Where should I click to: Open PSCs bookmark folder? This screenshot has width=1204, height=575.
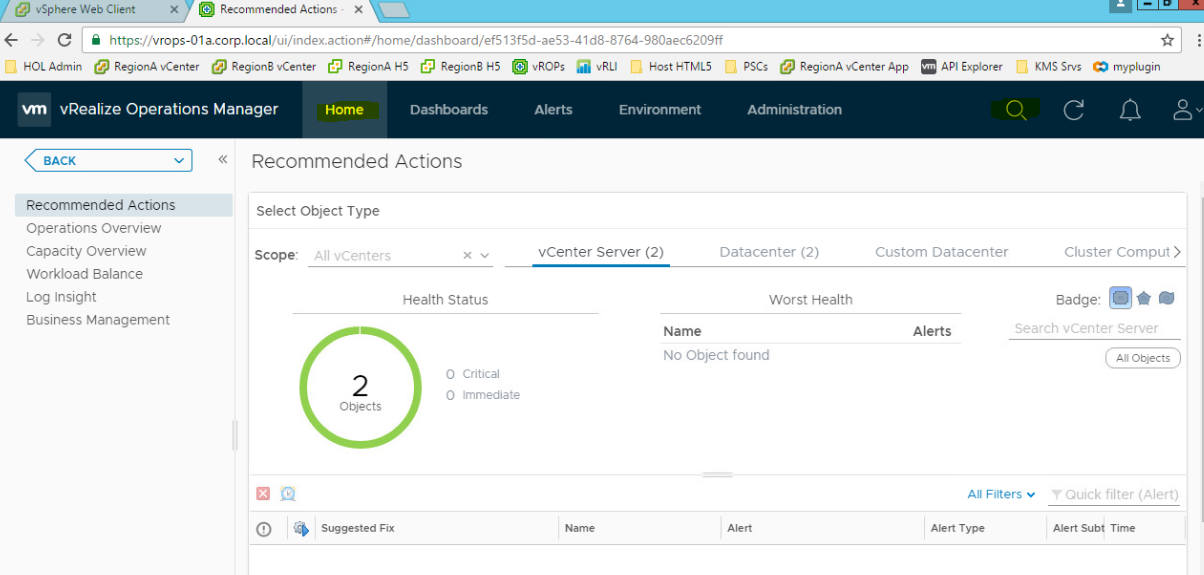click(746, 67)
